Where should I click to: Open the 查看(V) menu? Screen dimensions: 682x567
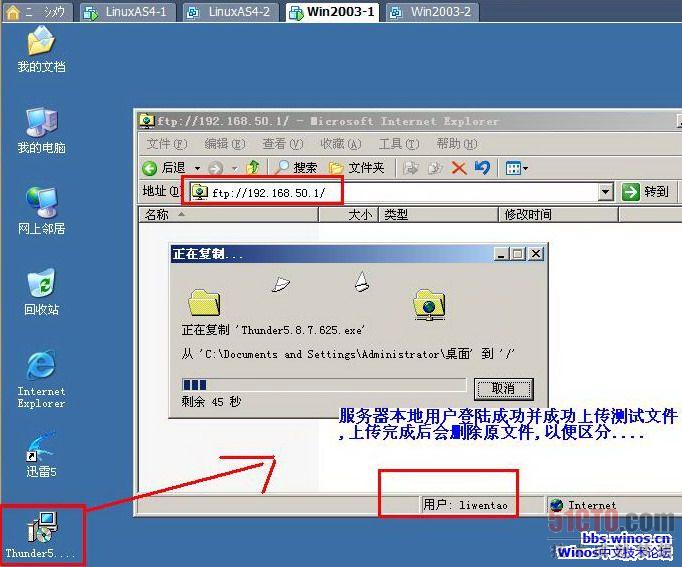(x=282, y=143)
